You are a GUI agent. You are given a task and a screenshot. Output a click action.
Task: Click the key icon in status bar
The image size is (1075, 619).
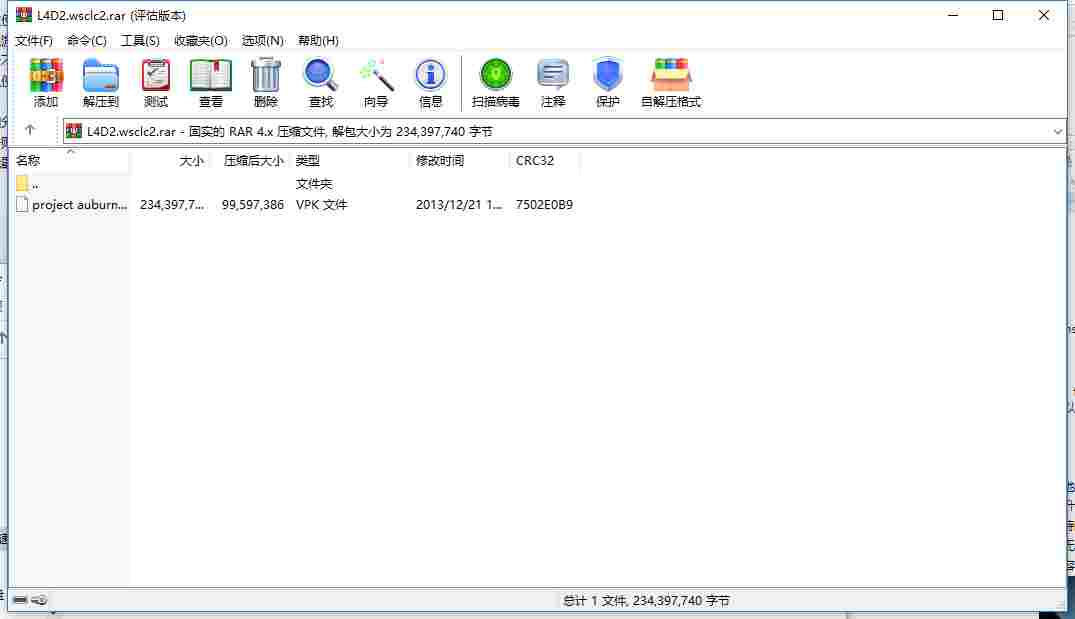[x=39, y=600]
